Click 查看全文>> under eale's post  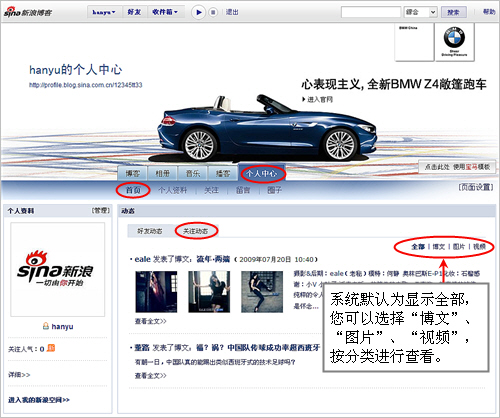[x=150, y=321]
